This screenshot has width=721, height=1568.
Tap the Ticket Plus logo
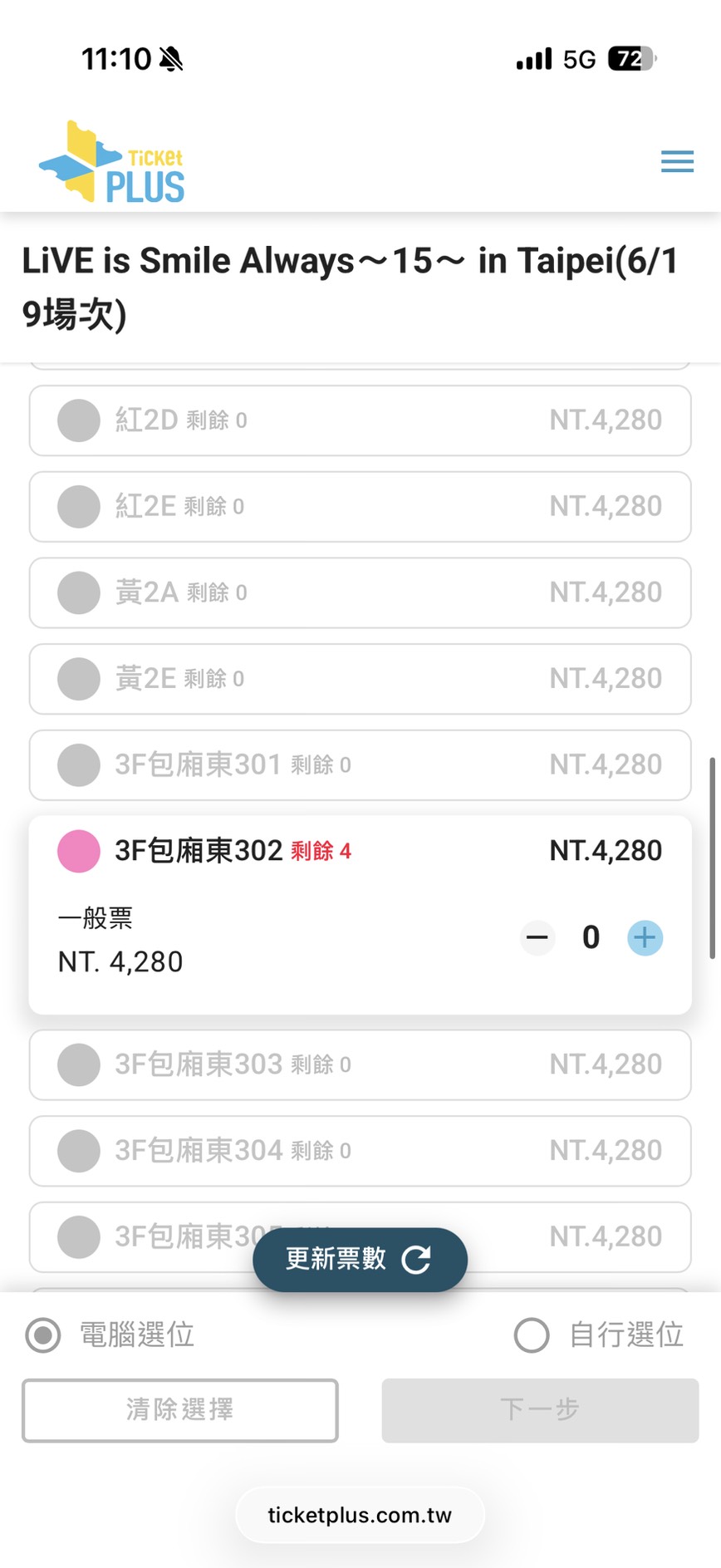point(112,162)
